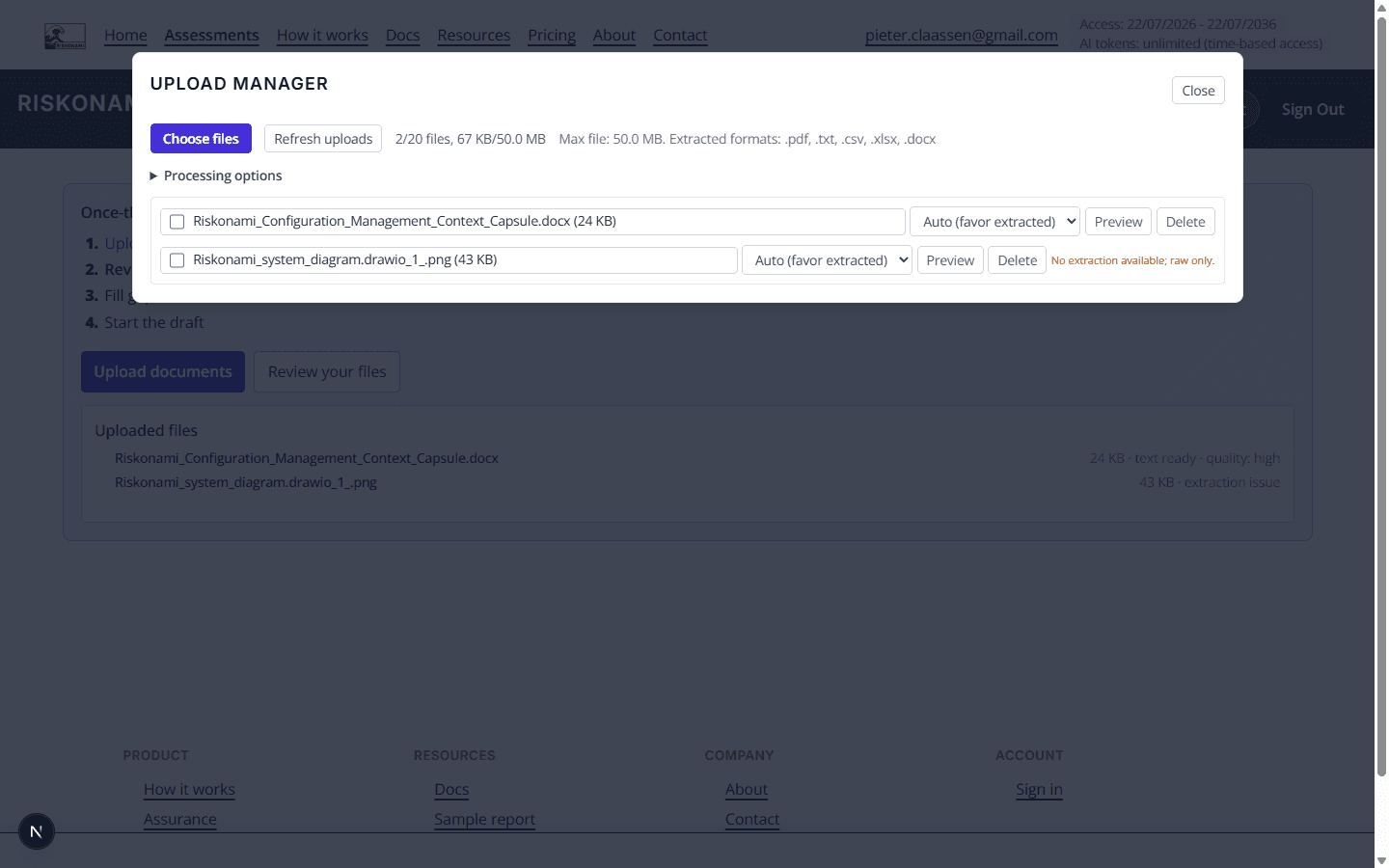Viewport: 1389px width, 868px height.
Task: Open Docs in top navigation
Action: point(402,36)
